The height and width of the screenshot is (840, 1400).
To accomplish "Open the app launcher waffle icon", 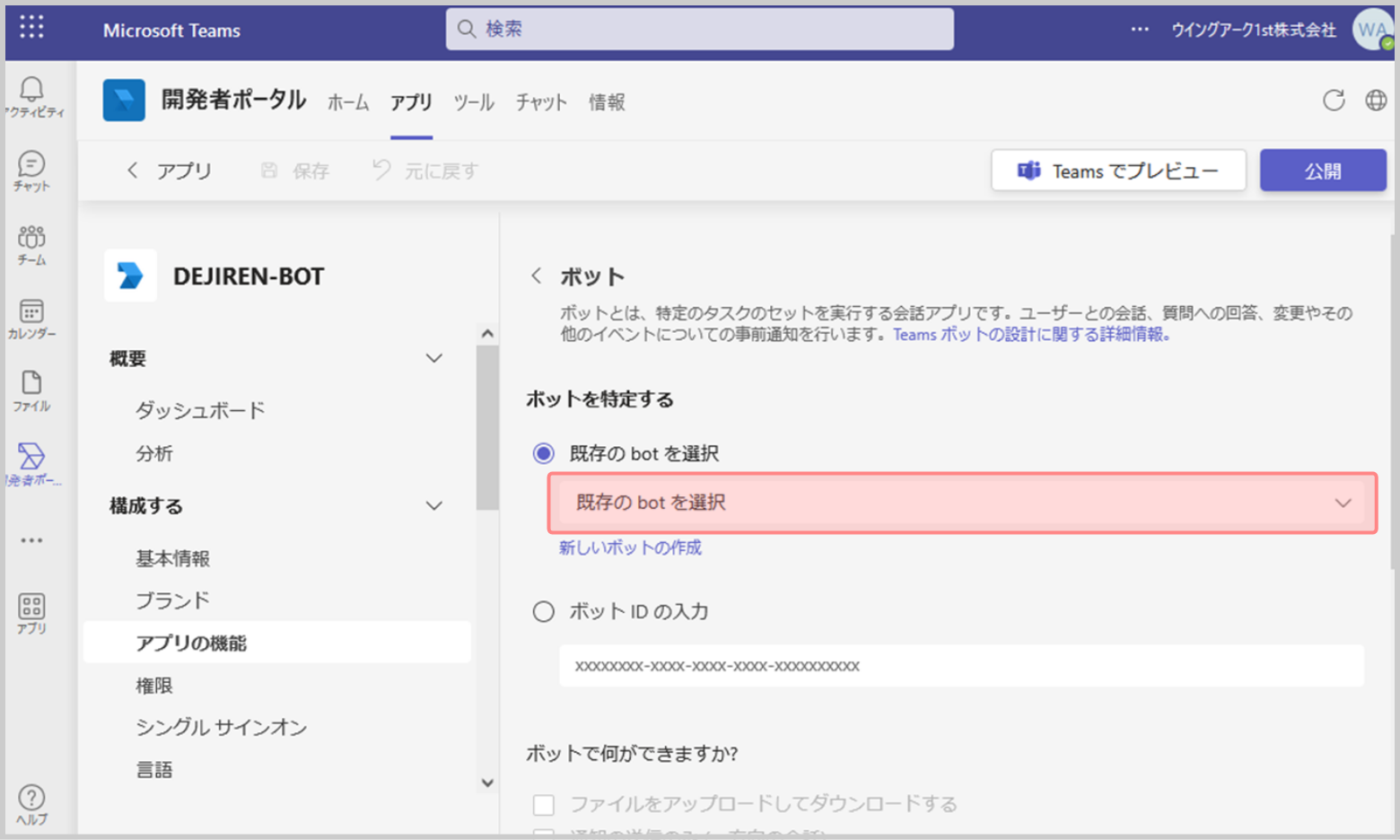I will pos(31,28).
